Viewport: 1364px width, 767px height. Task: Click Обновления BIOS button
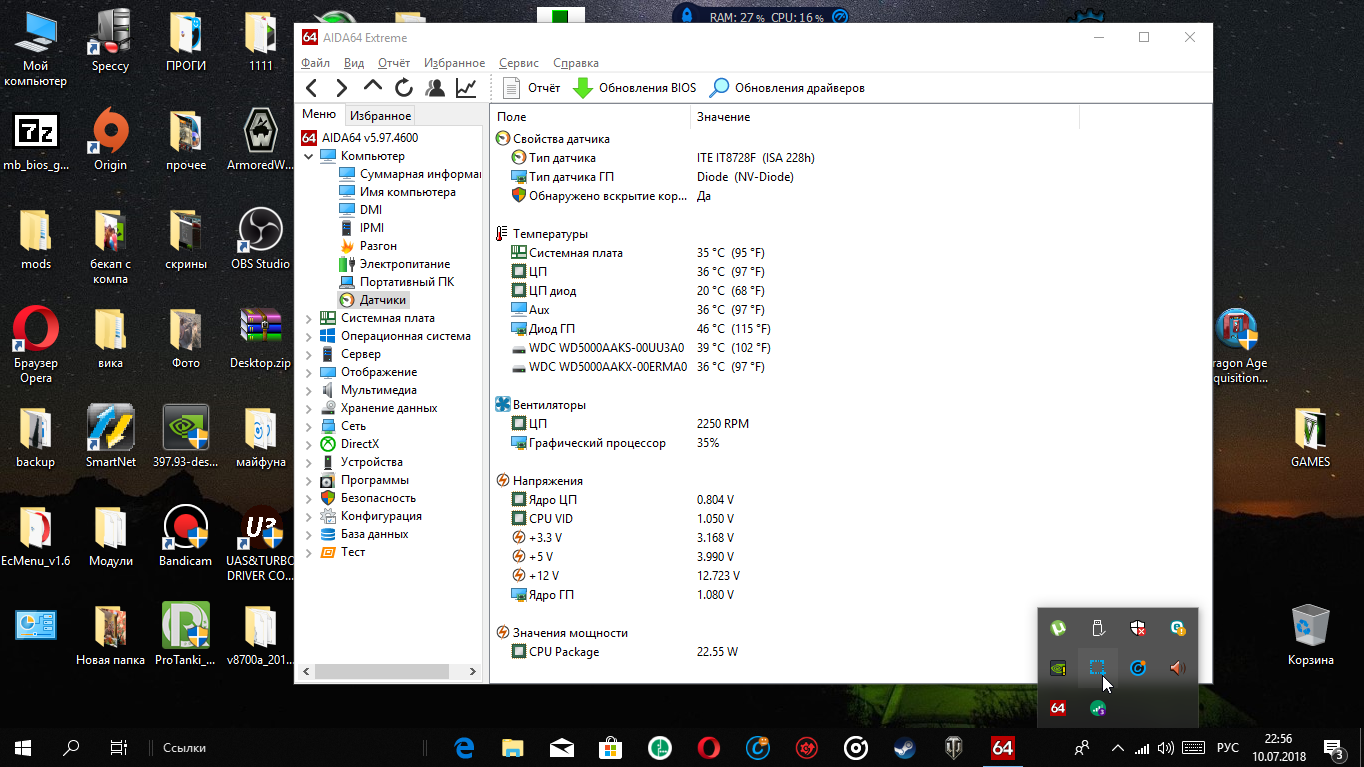click(x=634, y=88)
